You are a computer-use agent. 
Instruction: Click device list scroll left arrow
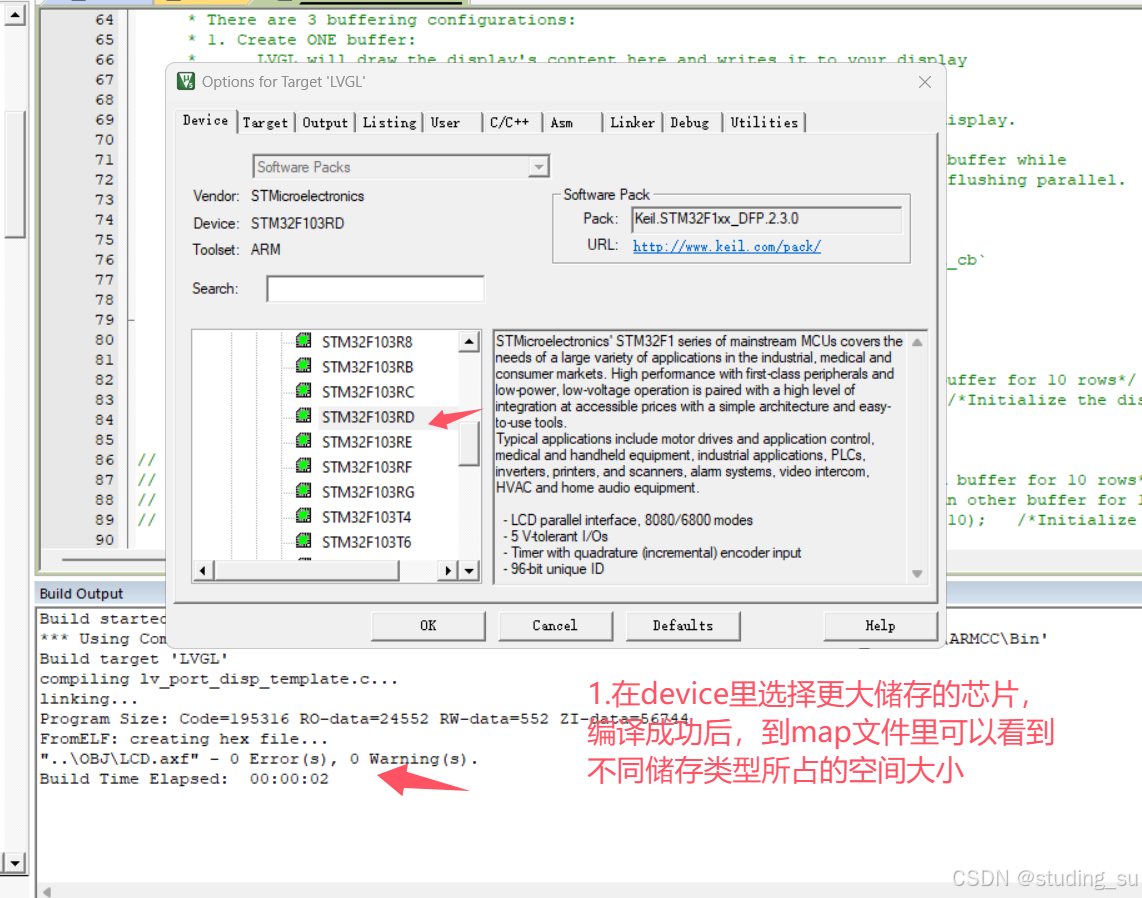click(x=202, y=570)
